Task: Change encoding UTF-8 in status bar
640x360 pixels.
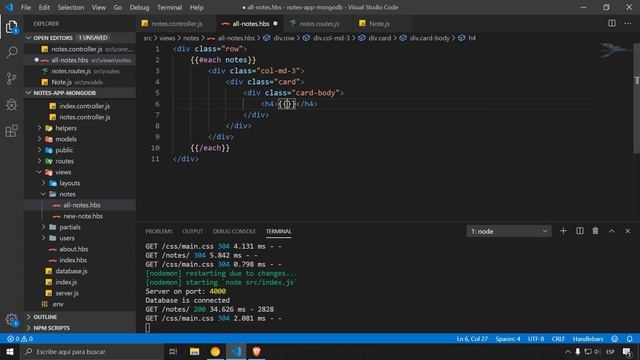Action: coord(536,339)
